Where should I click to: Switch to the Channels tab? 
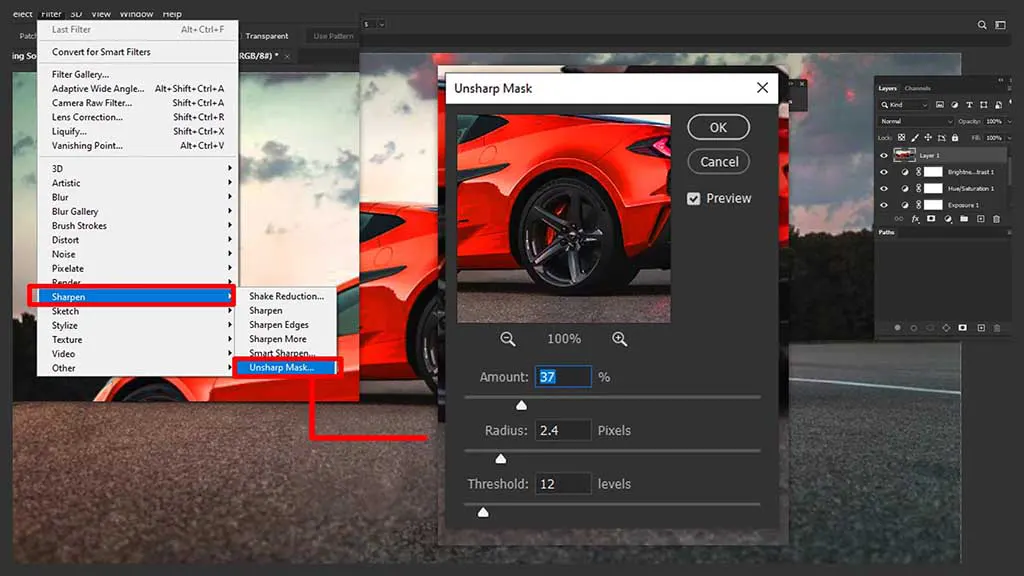click(x=917, y=88)
